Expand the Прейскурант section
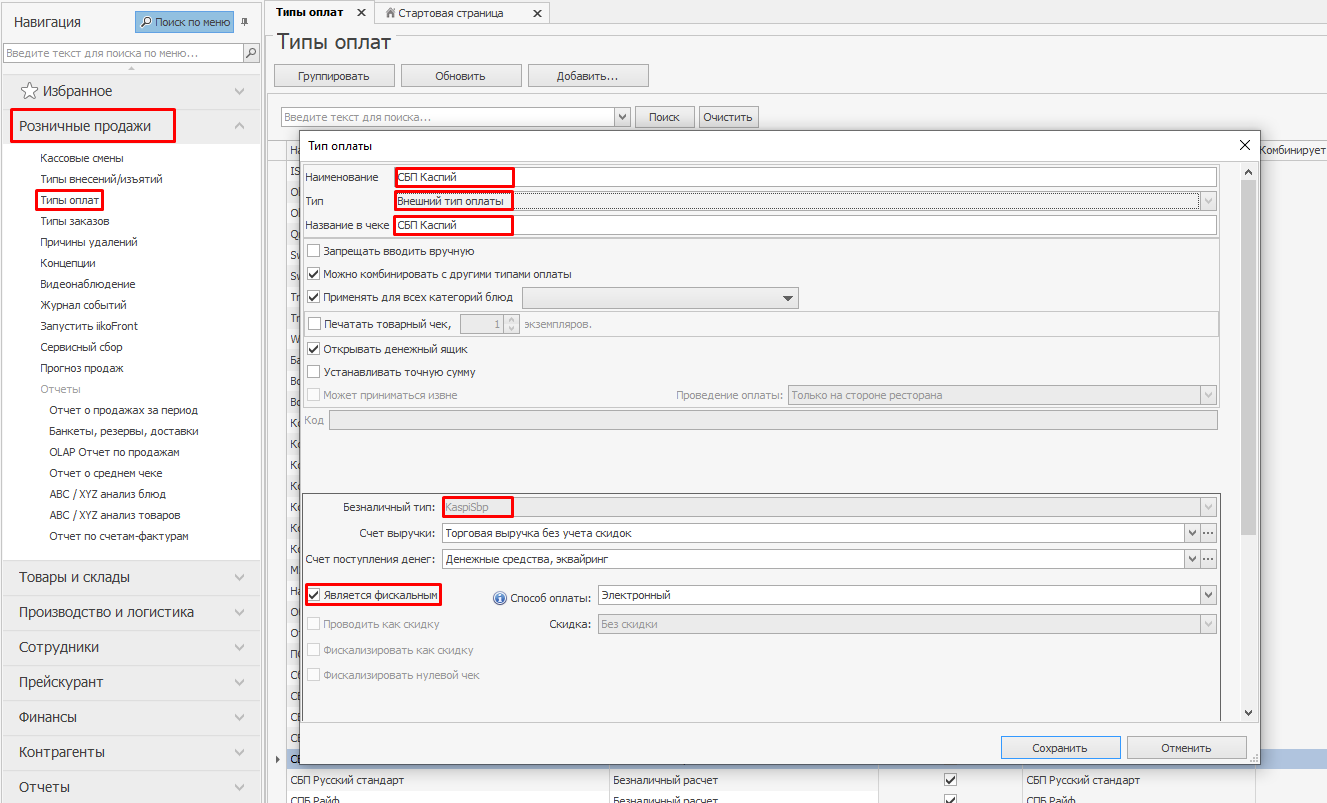The height and width of the screenshot is (803, 1327). [x=239, y=682]
